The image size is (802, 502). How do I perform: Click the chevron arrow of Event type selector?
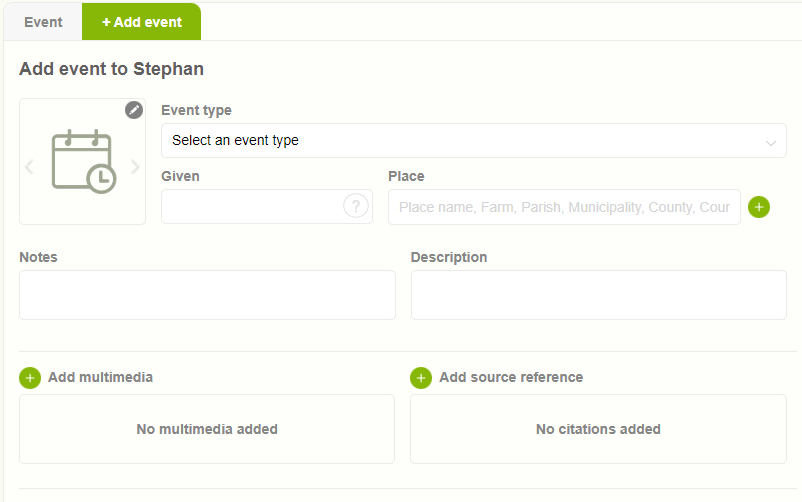771,142
